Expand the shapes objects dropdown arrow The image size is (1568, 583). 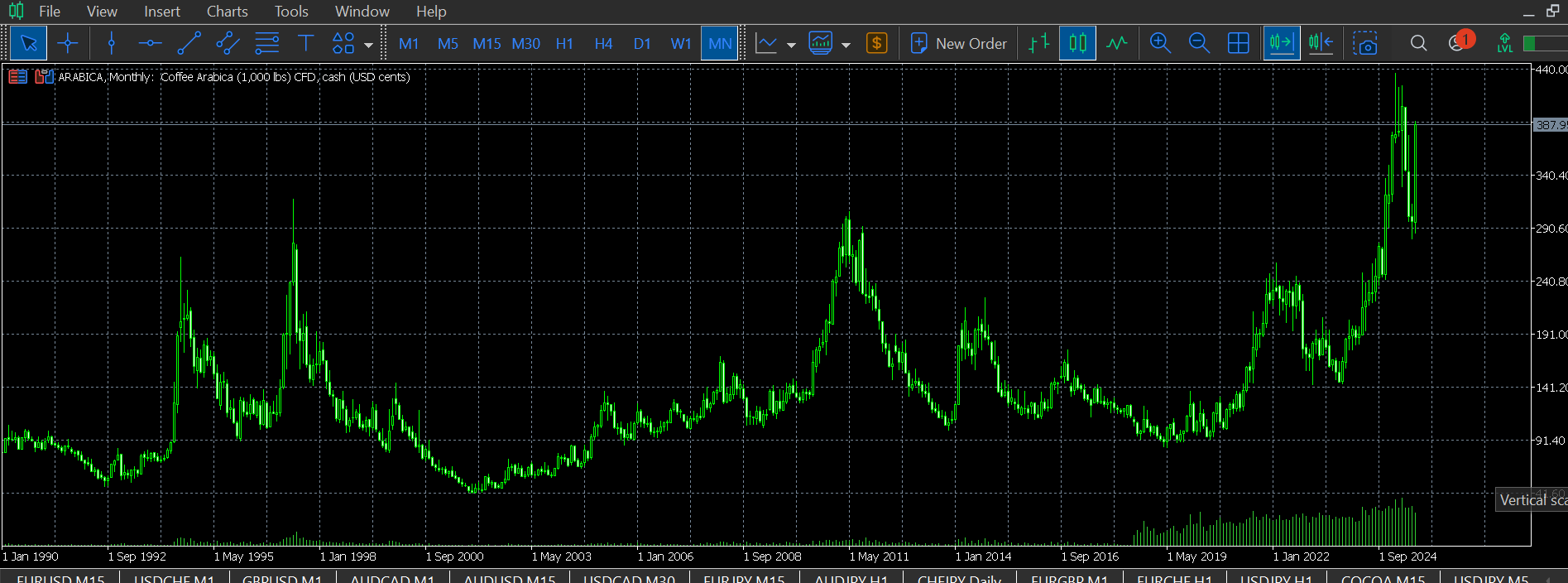tap(368, 45)
